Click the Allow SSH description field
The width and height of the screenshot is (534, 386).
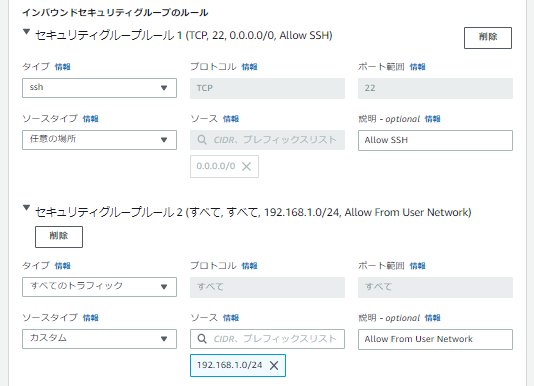click(x=435, y=140)
